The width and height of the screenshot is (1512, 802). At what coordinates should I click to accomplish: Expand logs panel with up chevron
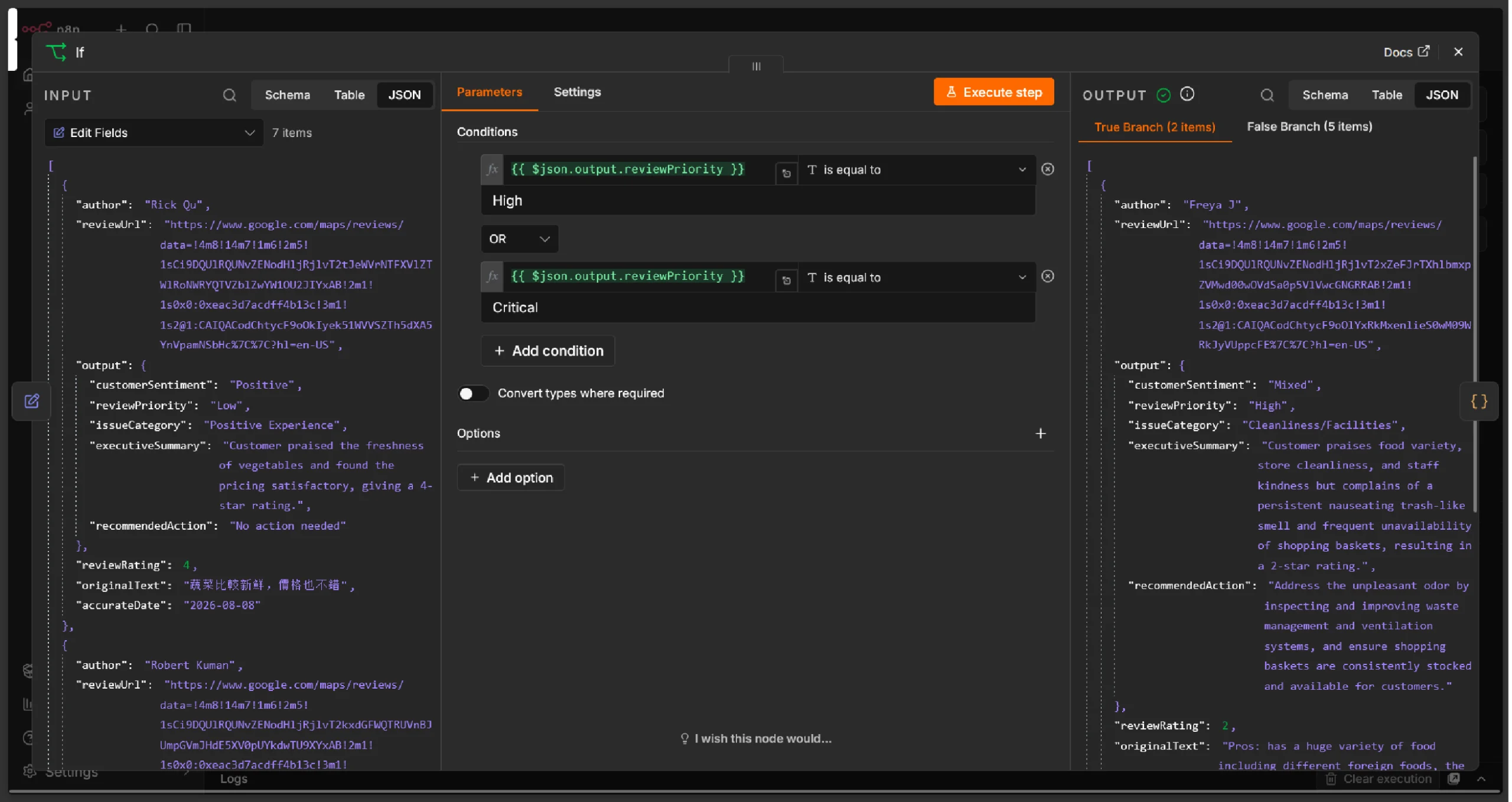(x=1480, y=779)
